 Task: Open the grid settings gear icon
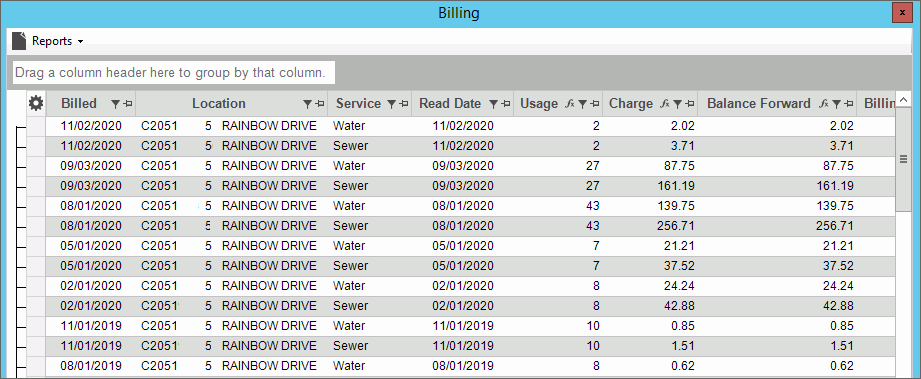(36, 104)
